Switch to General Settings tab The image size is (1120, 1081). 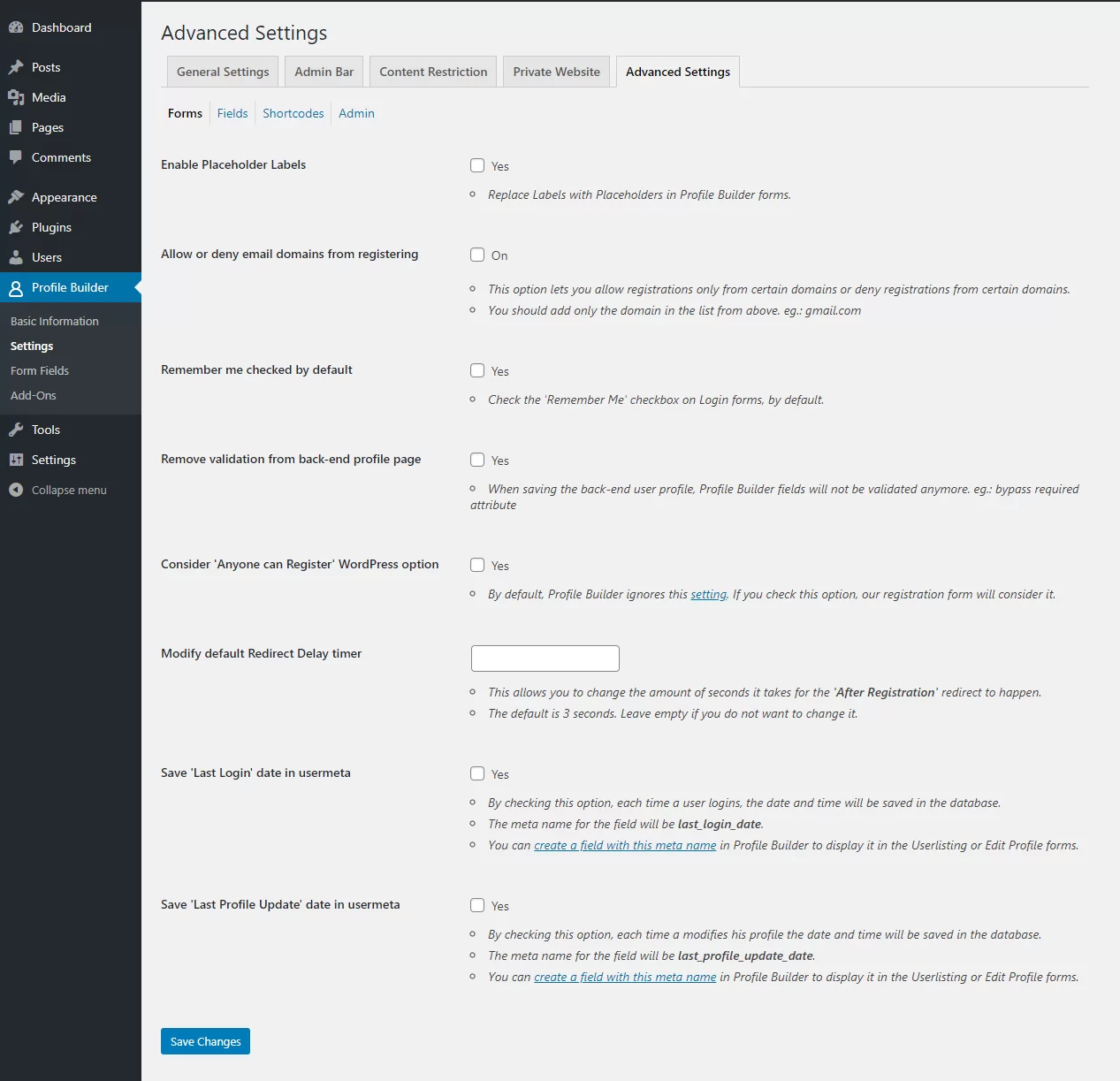click(223, 72)
